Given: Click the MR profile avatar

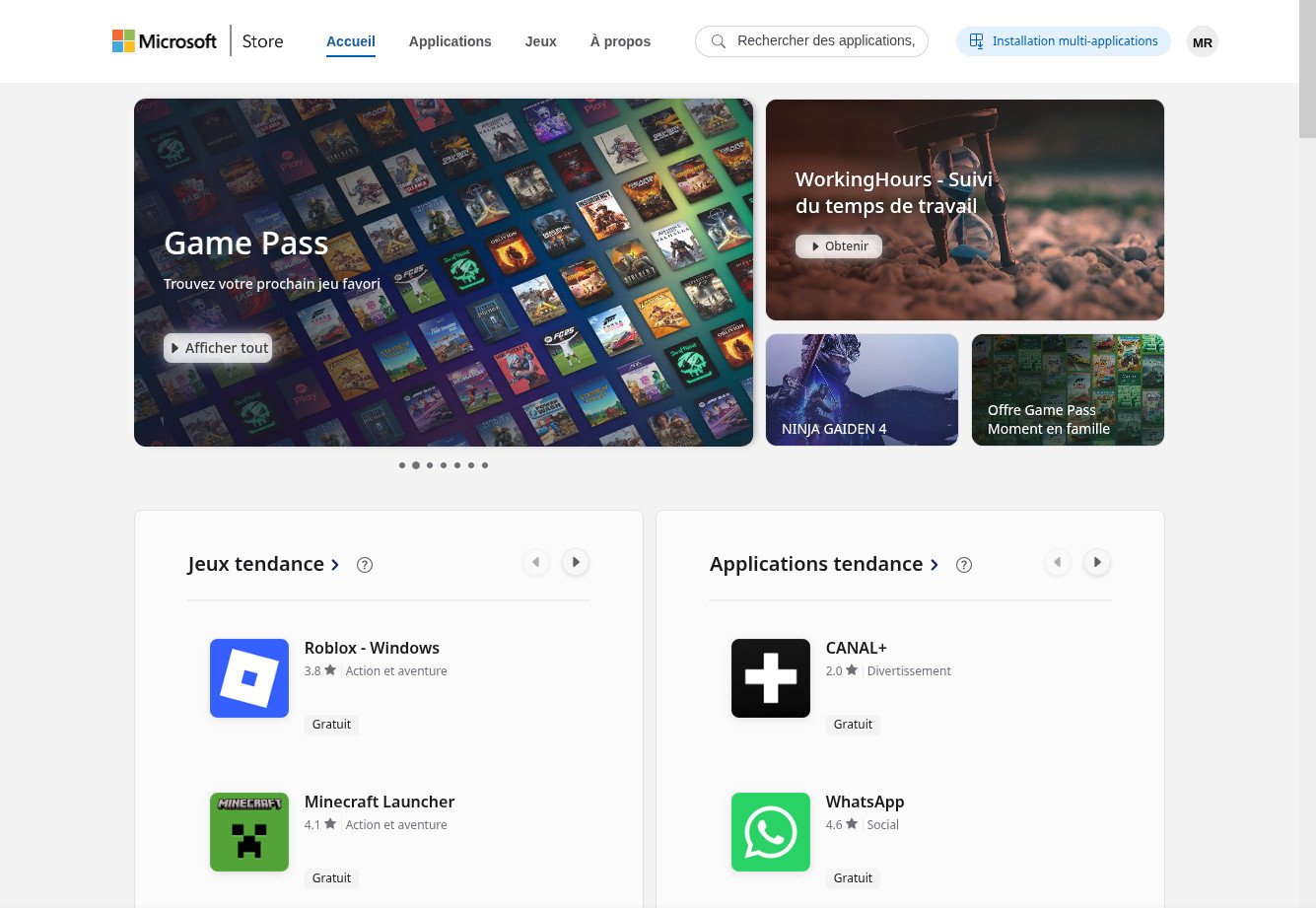Looking at the screenshot, I should point(1202,42).
